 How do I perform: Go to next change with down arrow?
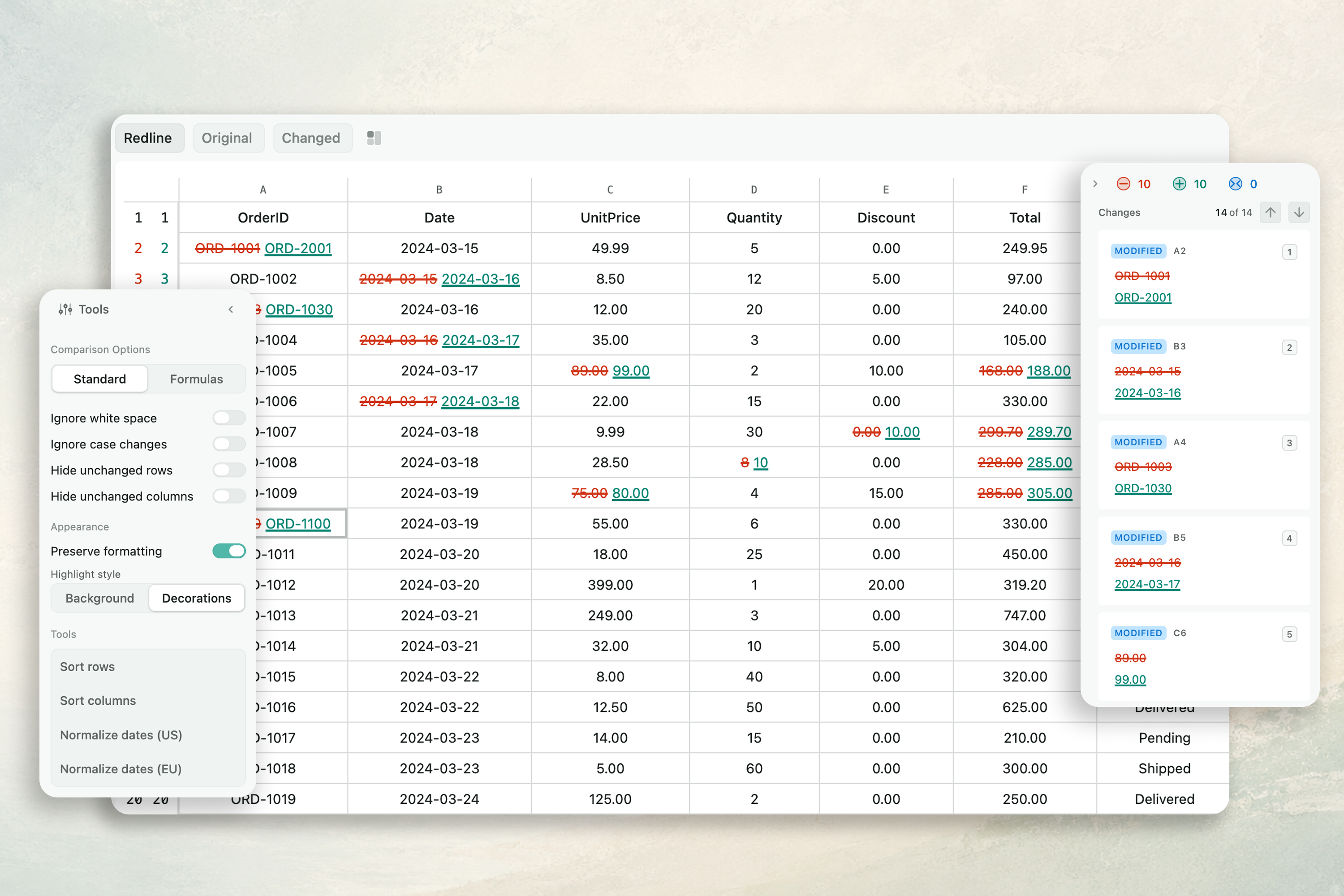tap(1298, 212)
